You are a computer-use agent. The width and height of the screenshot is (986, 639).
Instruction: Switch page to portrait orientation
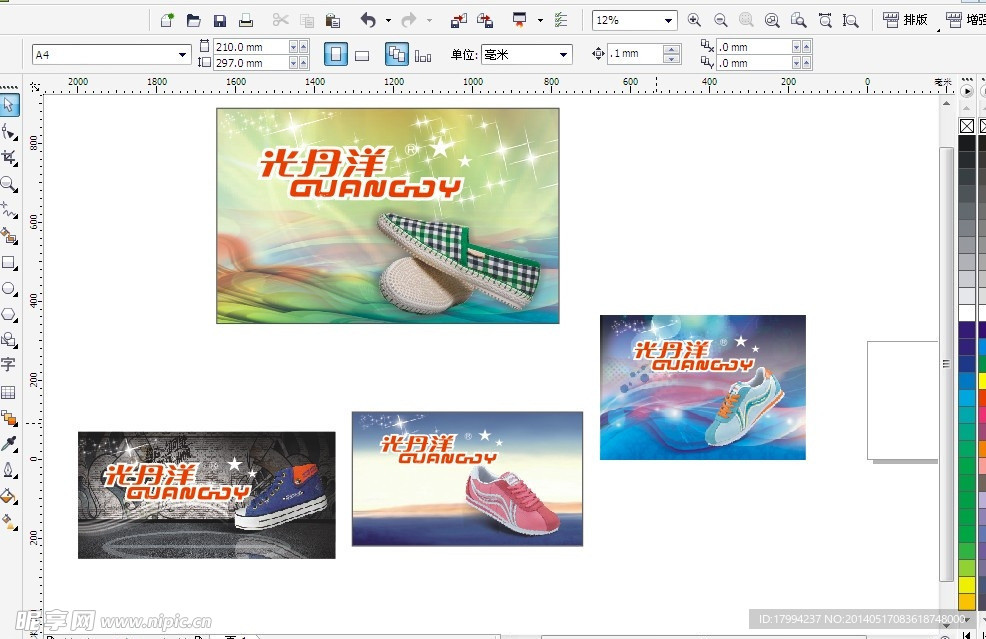336,55
